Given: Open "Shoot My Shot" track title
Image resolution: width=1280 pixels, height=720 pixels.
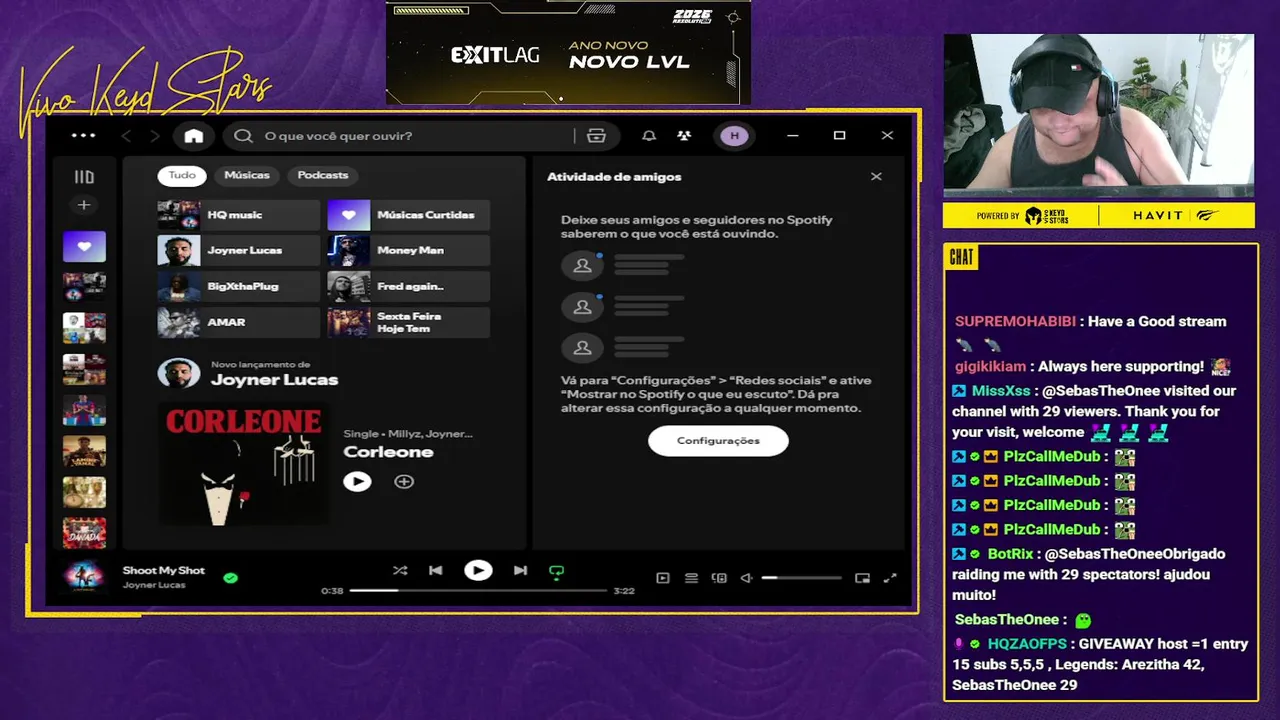Looking at the screenshot, I should pos(163,571).
